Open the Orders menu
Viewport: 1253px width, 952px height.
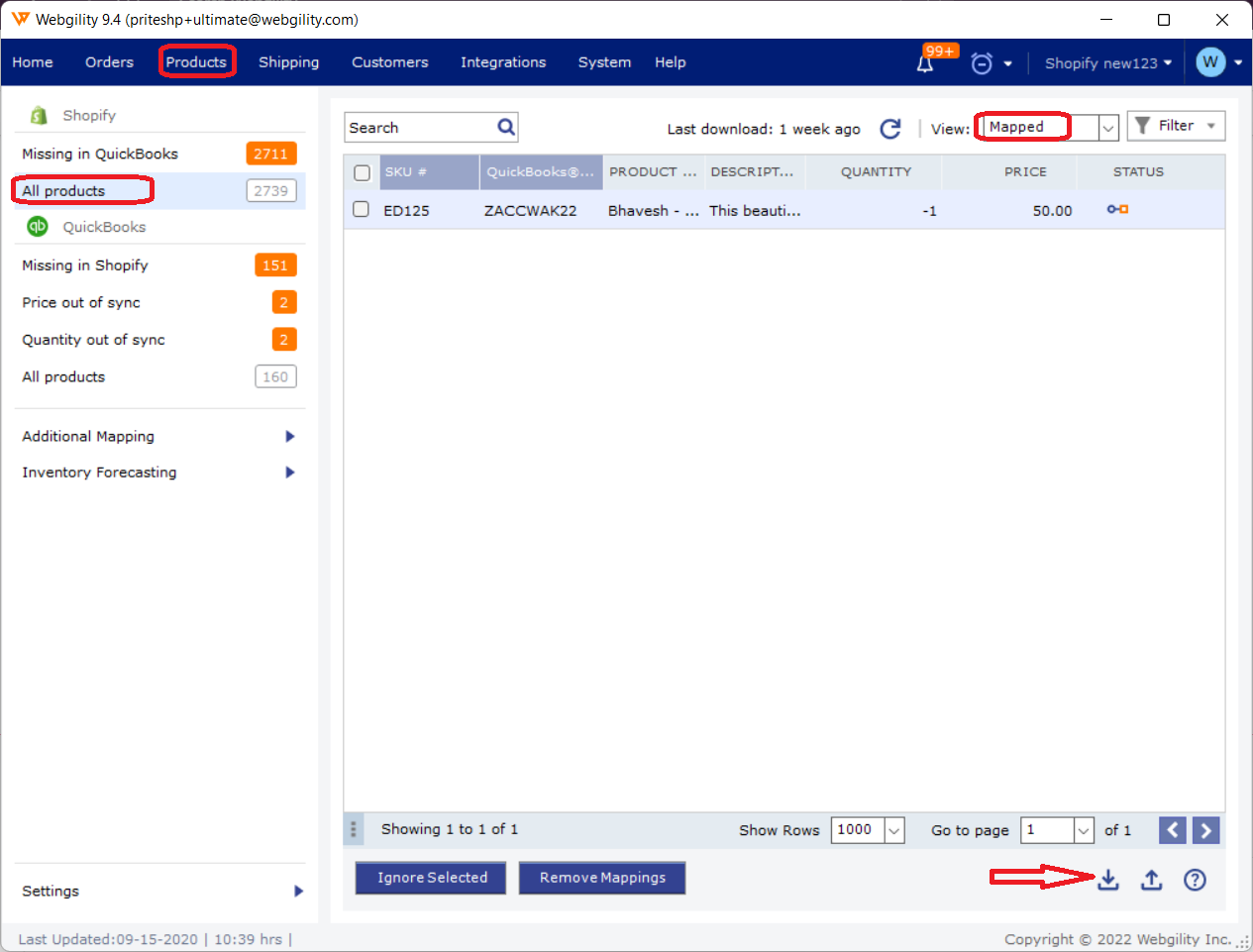(109, 62)
